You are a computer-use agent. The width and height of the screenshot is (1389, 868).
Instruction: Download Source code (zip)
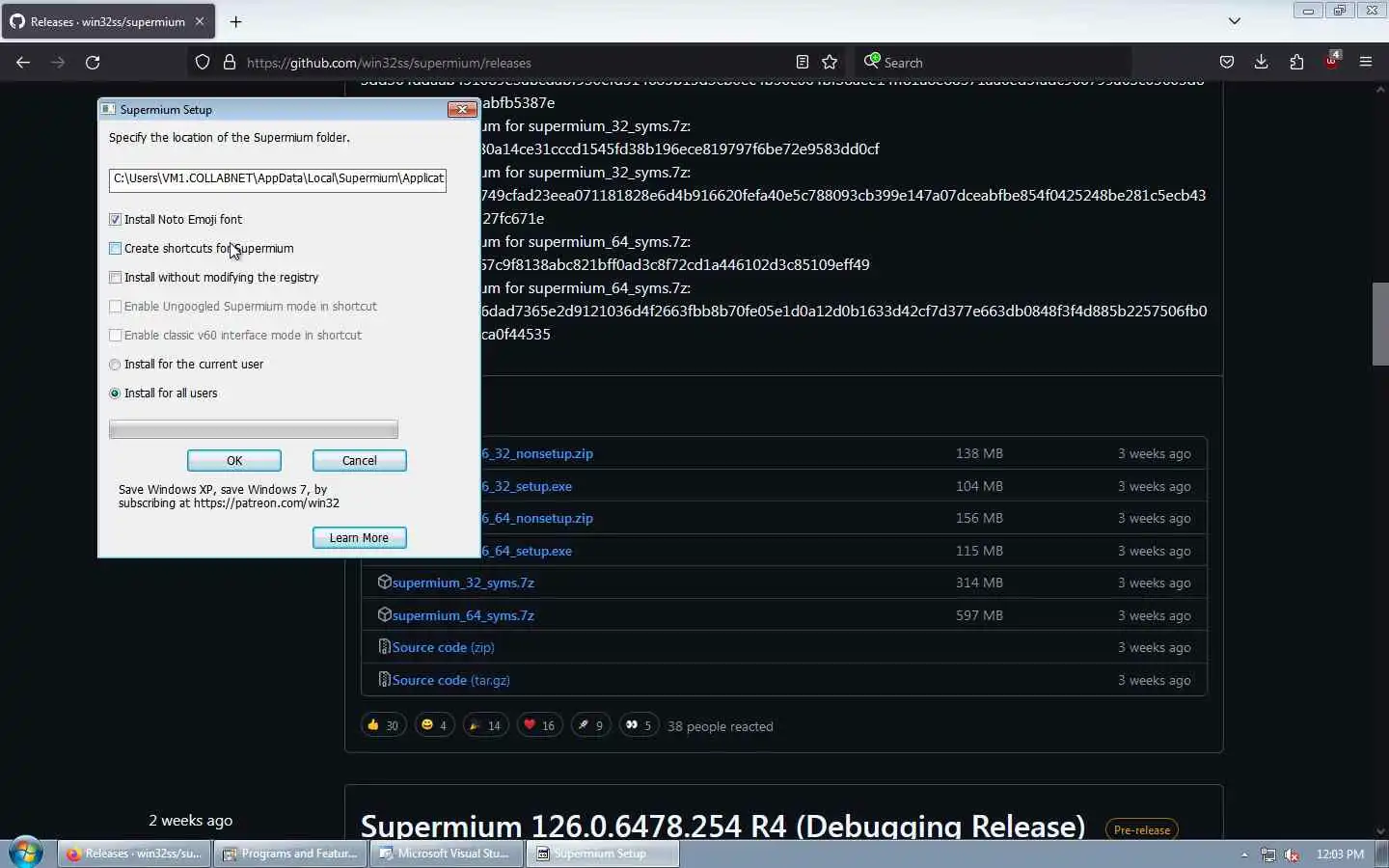click(x=444, y=647)
